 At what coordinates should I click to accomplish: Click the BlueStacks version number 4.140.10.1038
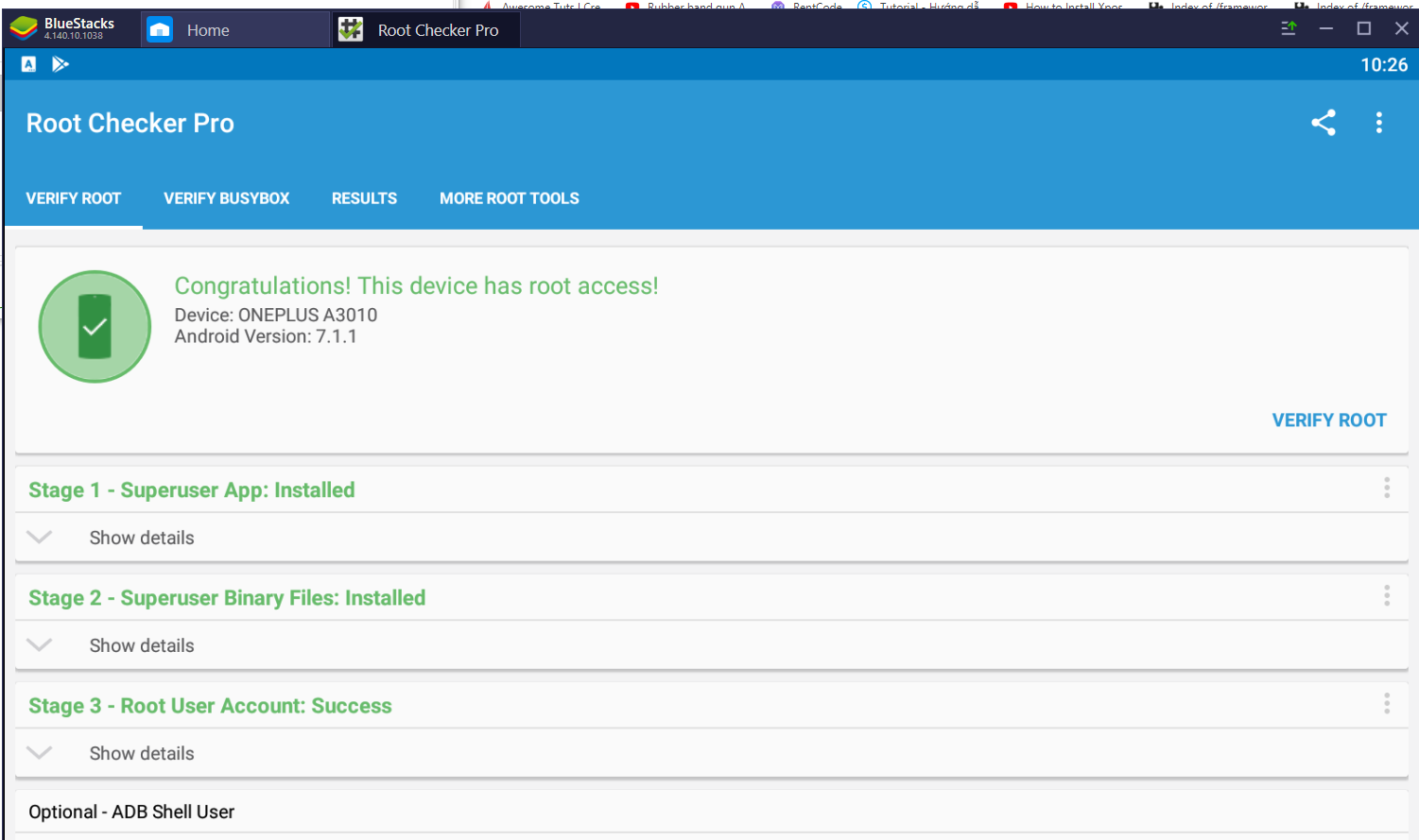(74, 36)
